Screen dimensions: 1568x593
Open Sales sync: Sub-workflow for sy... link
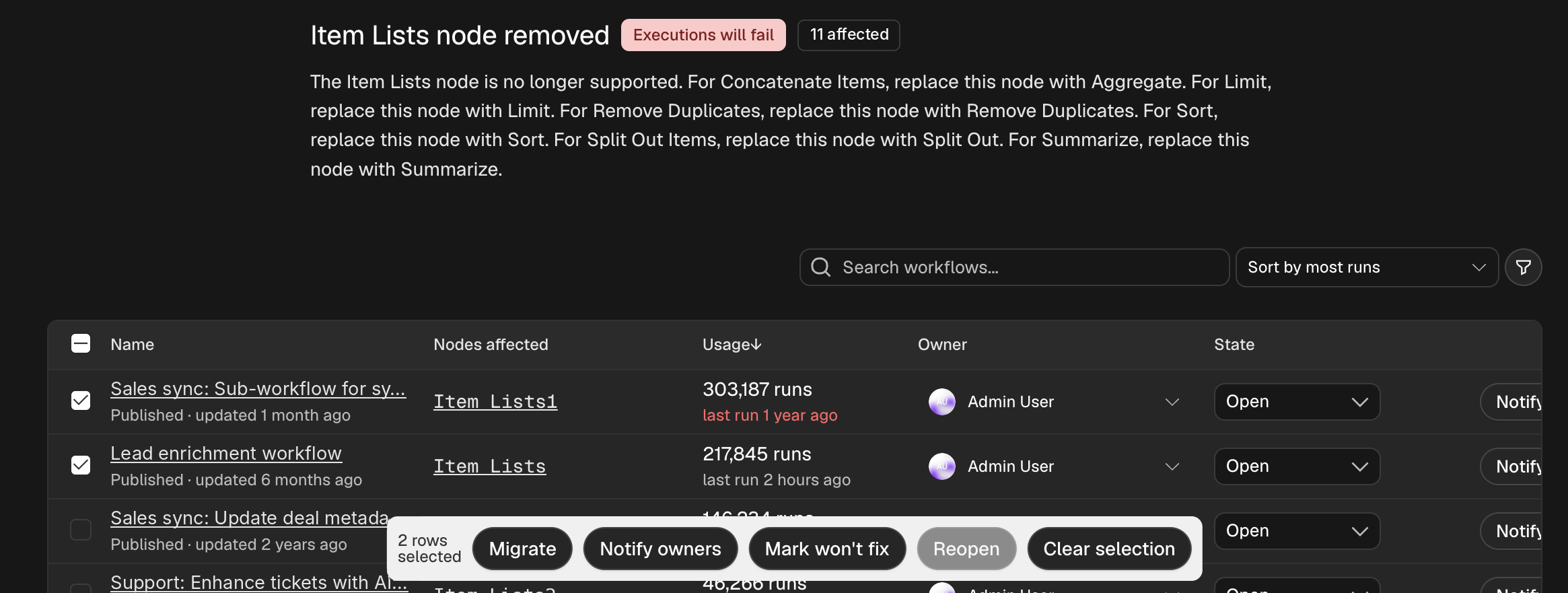pos(258,389)
